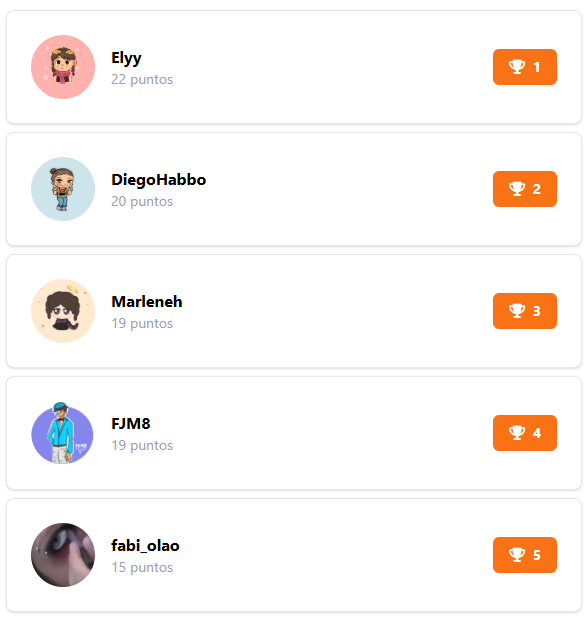
Task: View fabi_olao's eye photo avatar
Action: click(63, 555)
